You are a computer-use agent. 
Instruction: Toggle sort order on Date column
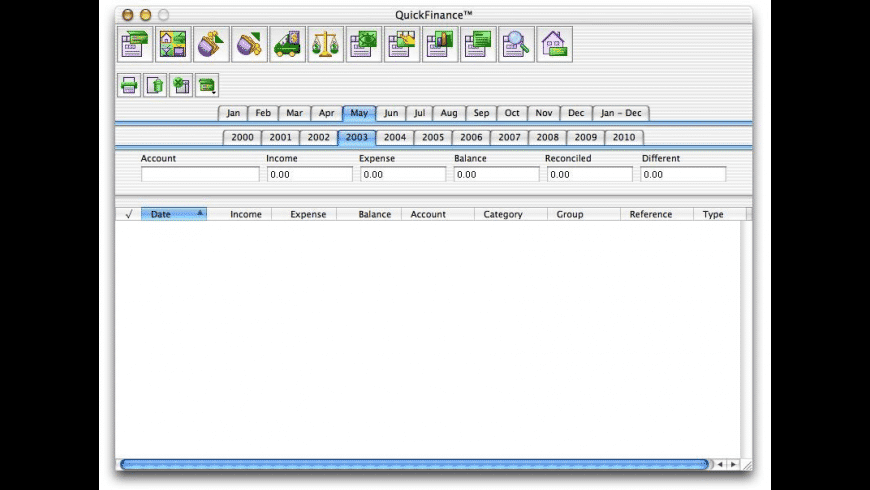174,214
